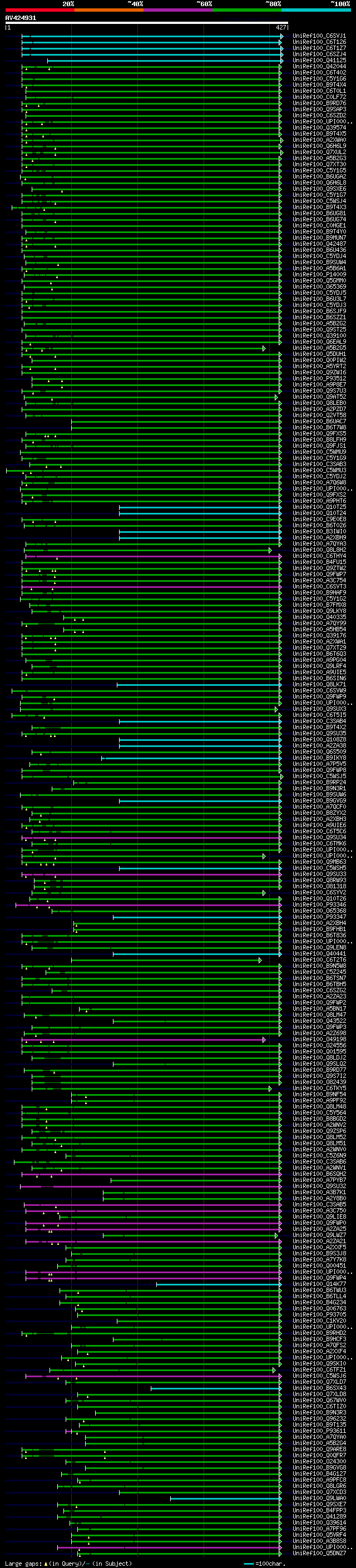Click the white query sequence ruler bar

pos(147,23)
